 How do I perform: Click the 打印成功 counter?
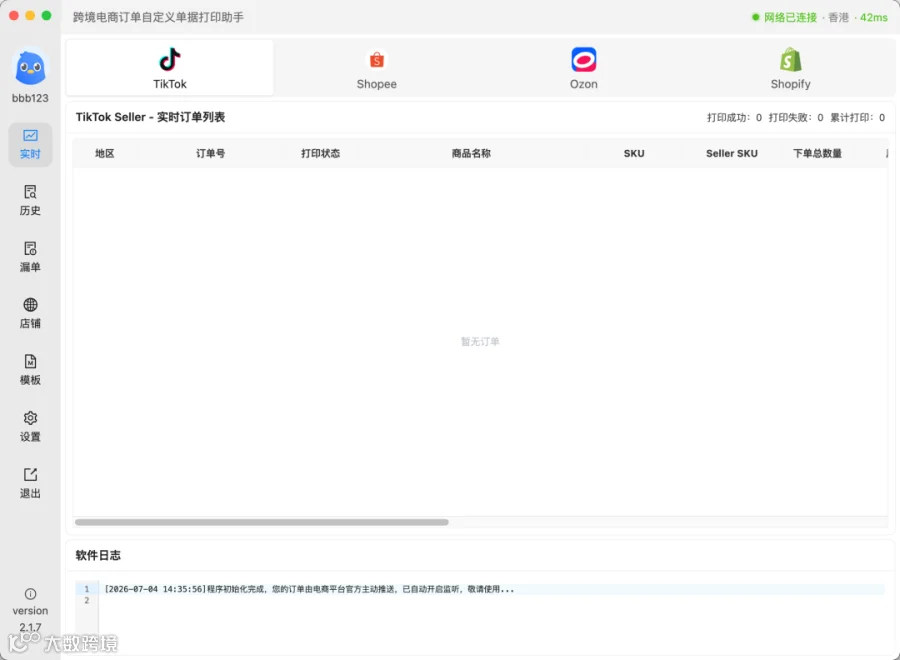pyautogui.click(x=734, y=118)
